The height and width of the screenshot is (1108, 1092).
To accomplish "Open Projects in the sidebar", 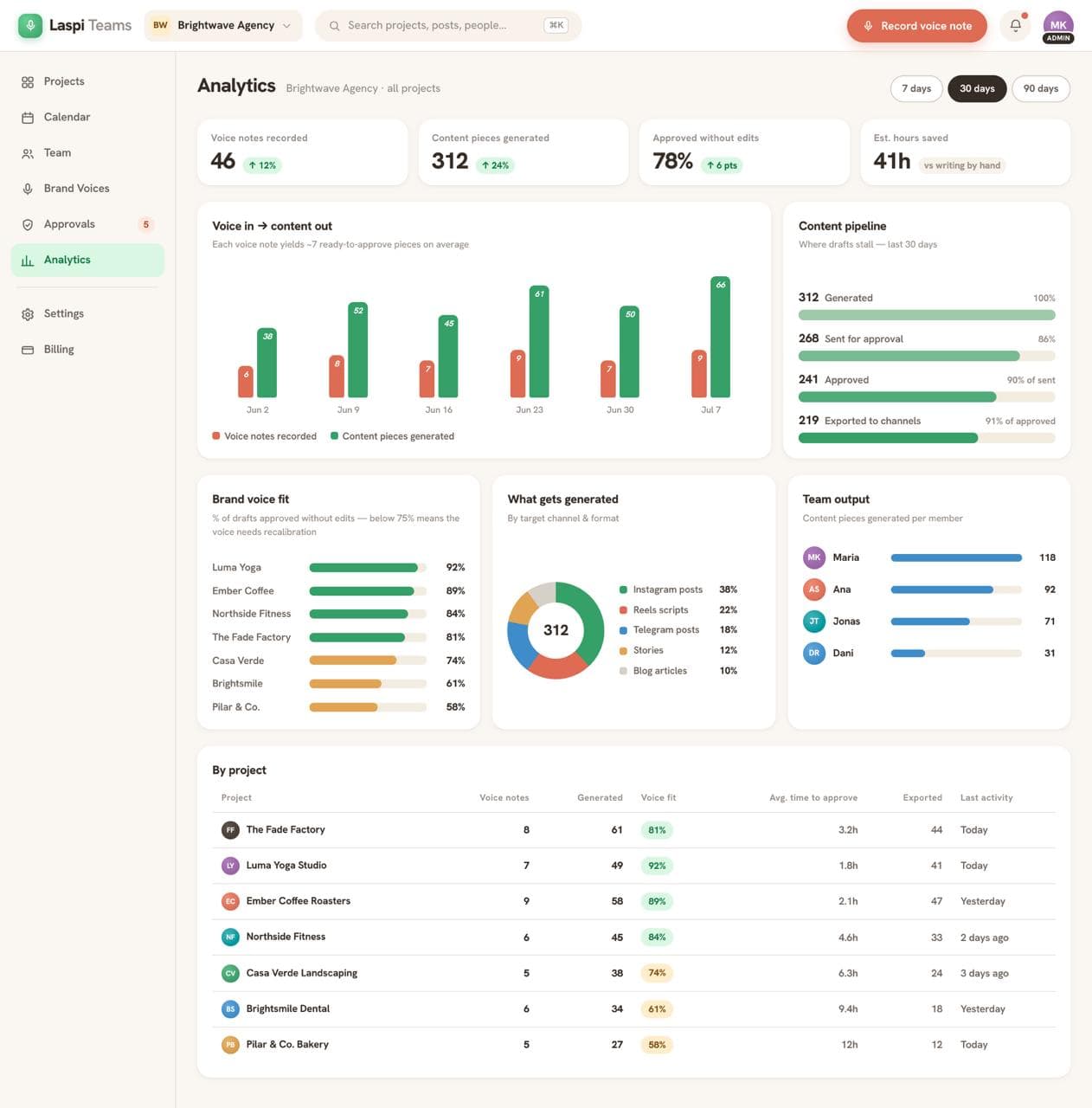I will tap(87, 81).
